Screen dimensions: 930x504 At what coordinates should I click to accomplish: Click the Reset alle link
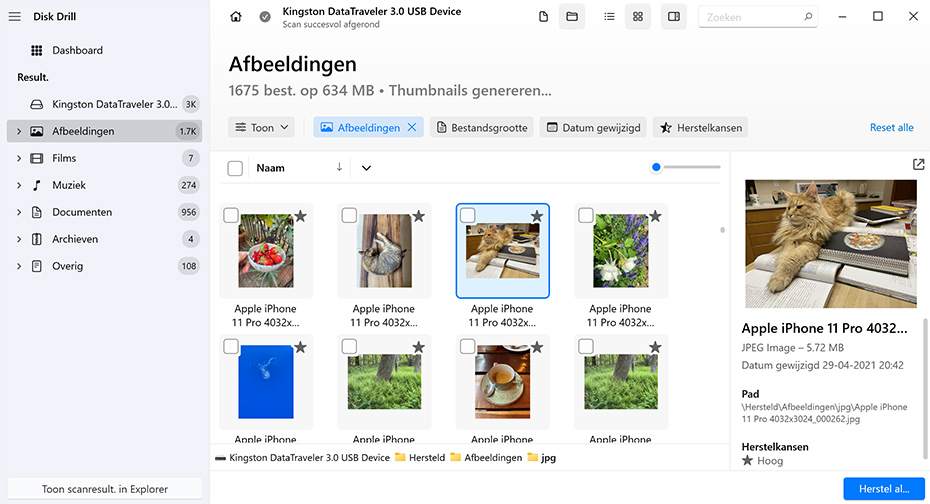[891, 128]
